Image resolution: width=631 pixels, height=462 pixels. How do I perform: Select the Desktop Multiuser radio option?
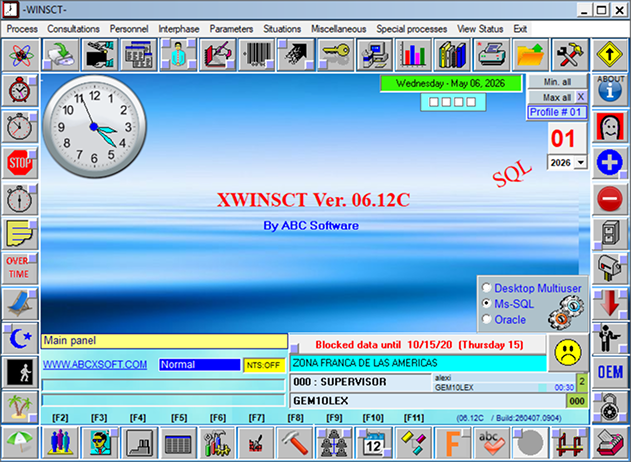(487, 288)
